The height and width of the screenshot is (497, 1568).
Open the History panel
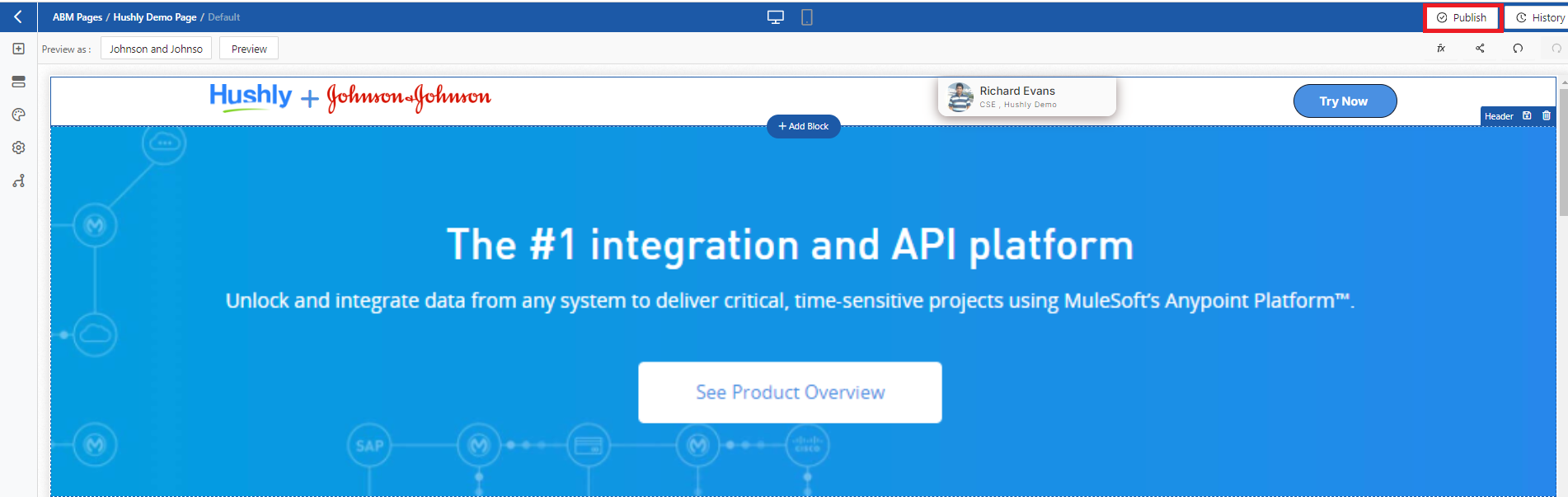1538,17
